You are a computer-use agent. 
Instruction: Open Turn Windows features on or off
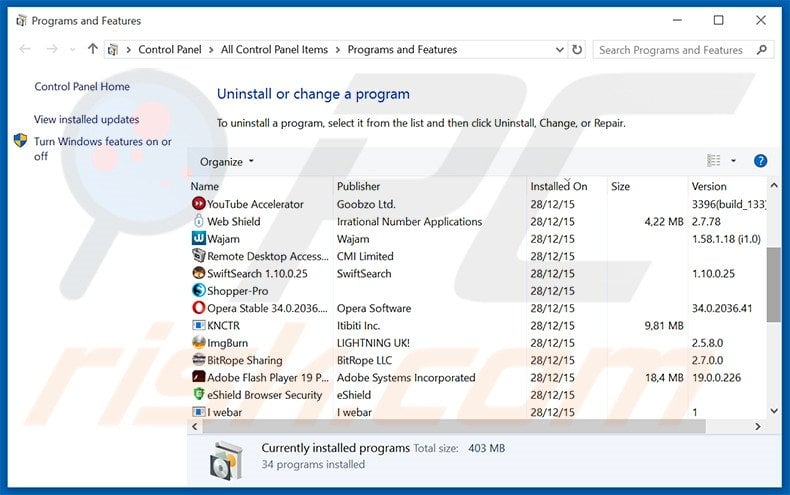(x=103, y=148)
